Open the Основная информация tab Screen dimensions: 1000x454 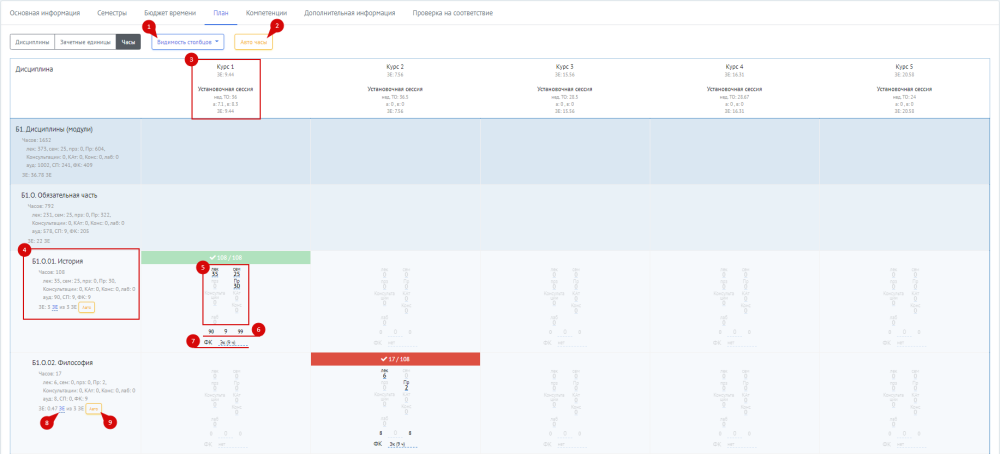(45, 13)
